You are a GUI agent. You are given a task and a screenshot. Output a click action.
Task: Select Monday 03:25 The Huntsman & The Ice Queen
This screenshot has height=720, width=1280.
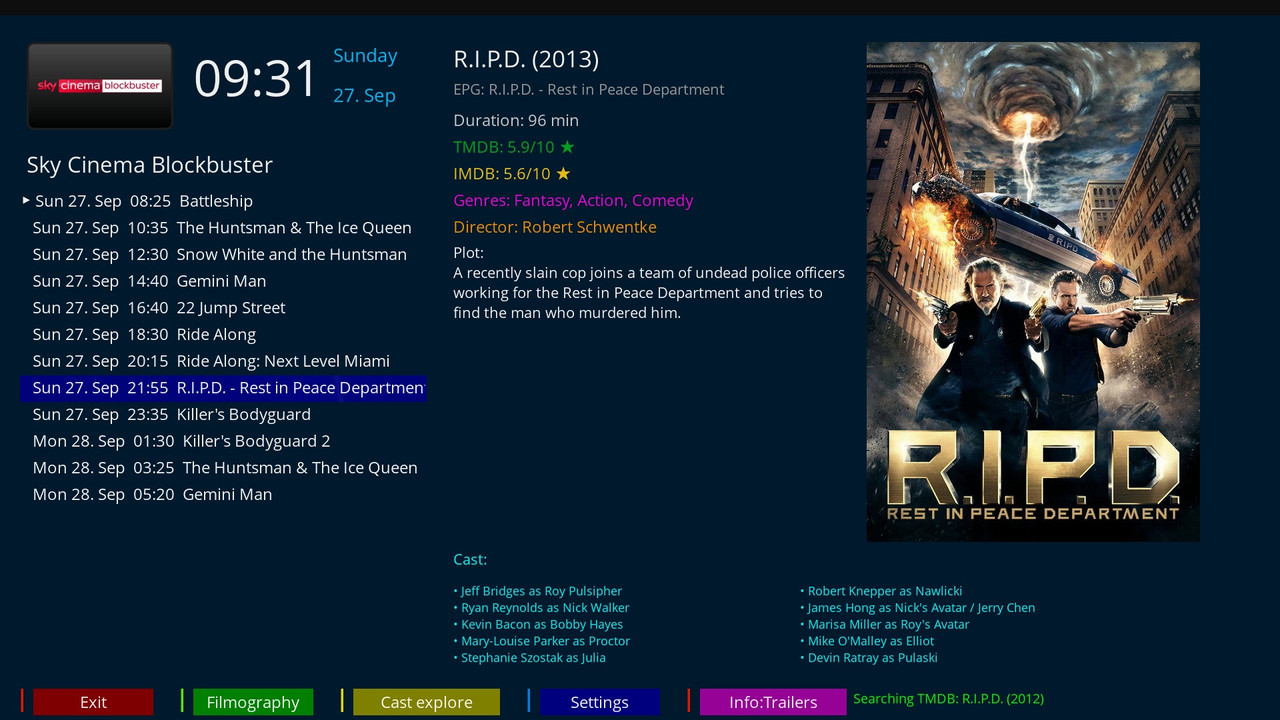click(x=223, y=468)
